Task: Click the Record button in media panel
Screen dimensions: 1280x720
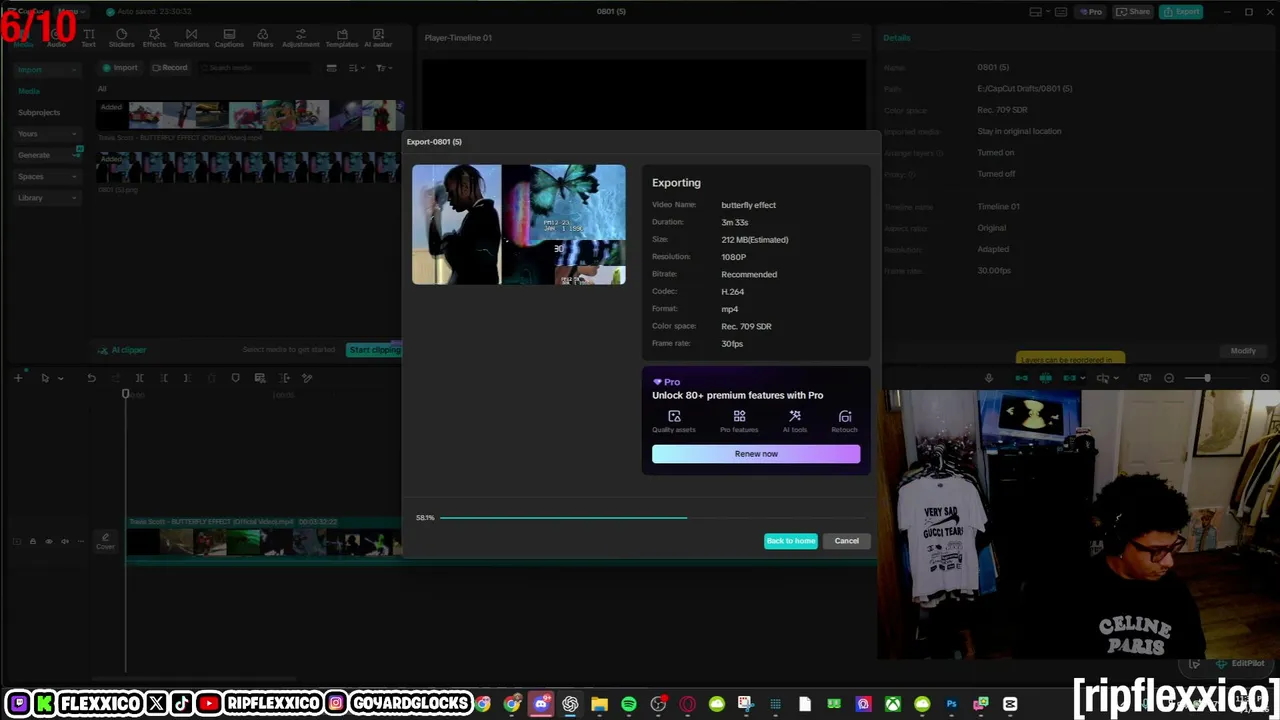Action: pyautogui.click(x=169, y=68)
